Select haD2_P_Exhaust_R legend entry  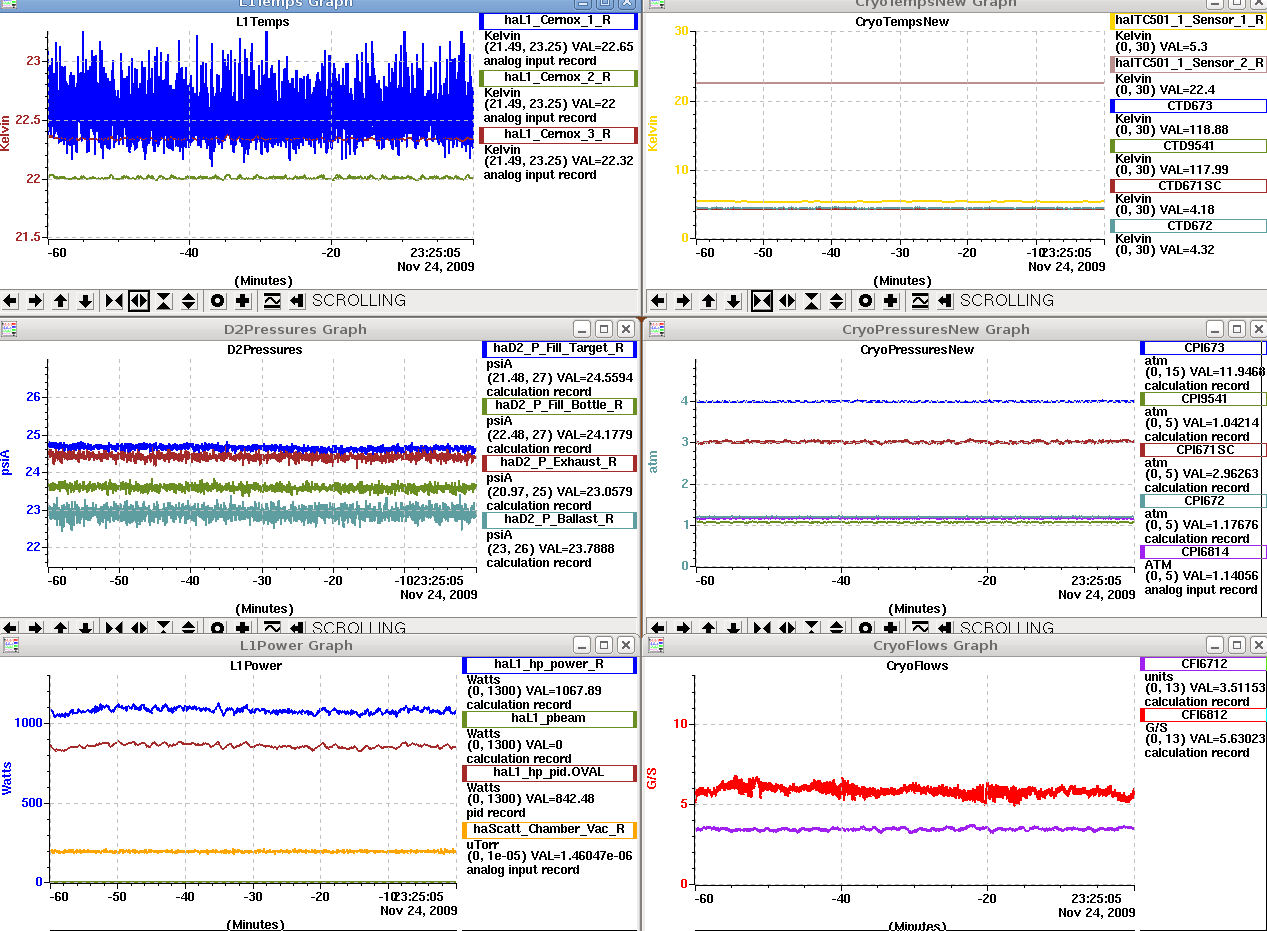pyautogui.click(x=560, y=463)
